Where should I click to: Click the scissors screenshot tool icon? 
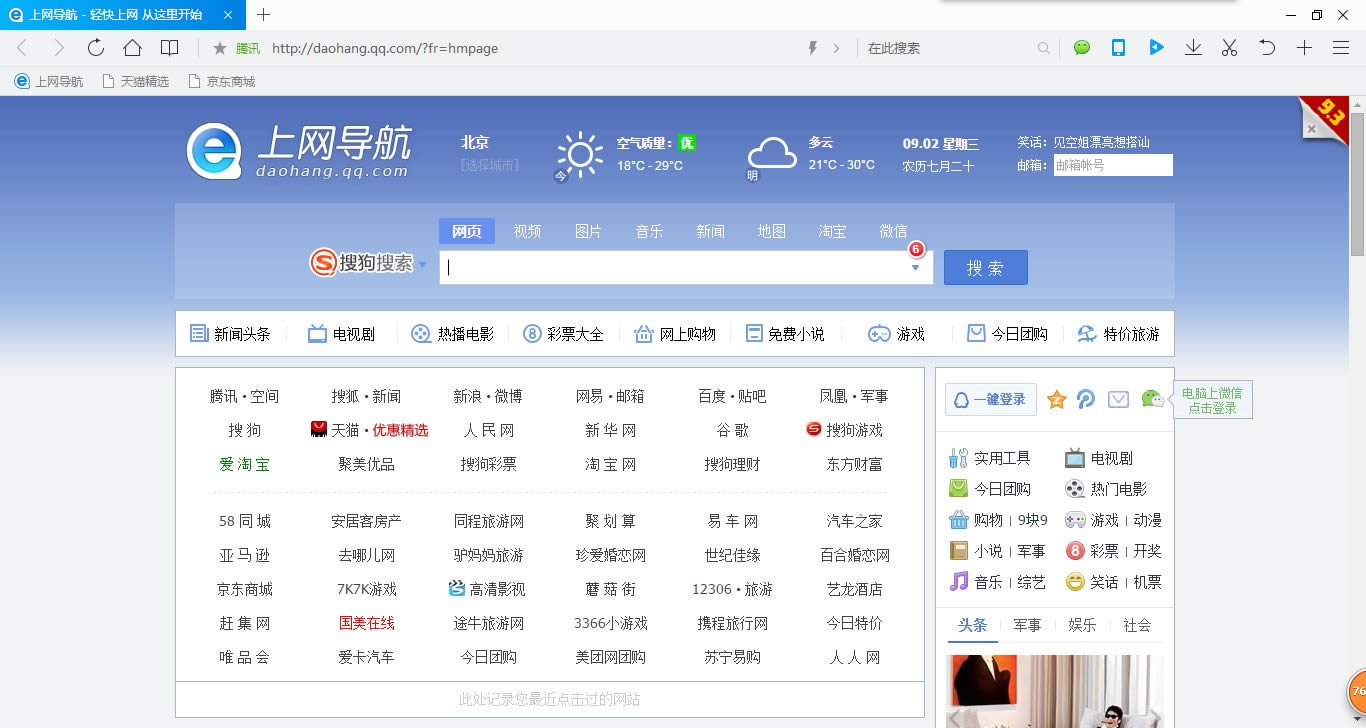[x=1229, y=48]
